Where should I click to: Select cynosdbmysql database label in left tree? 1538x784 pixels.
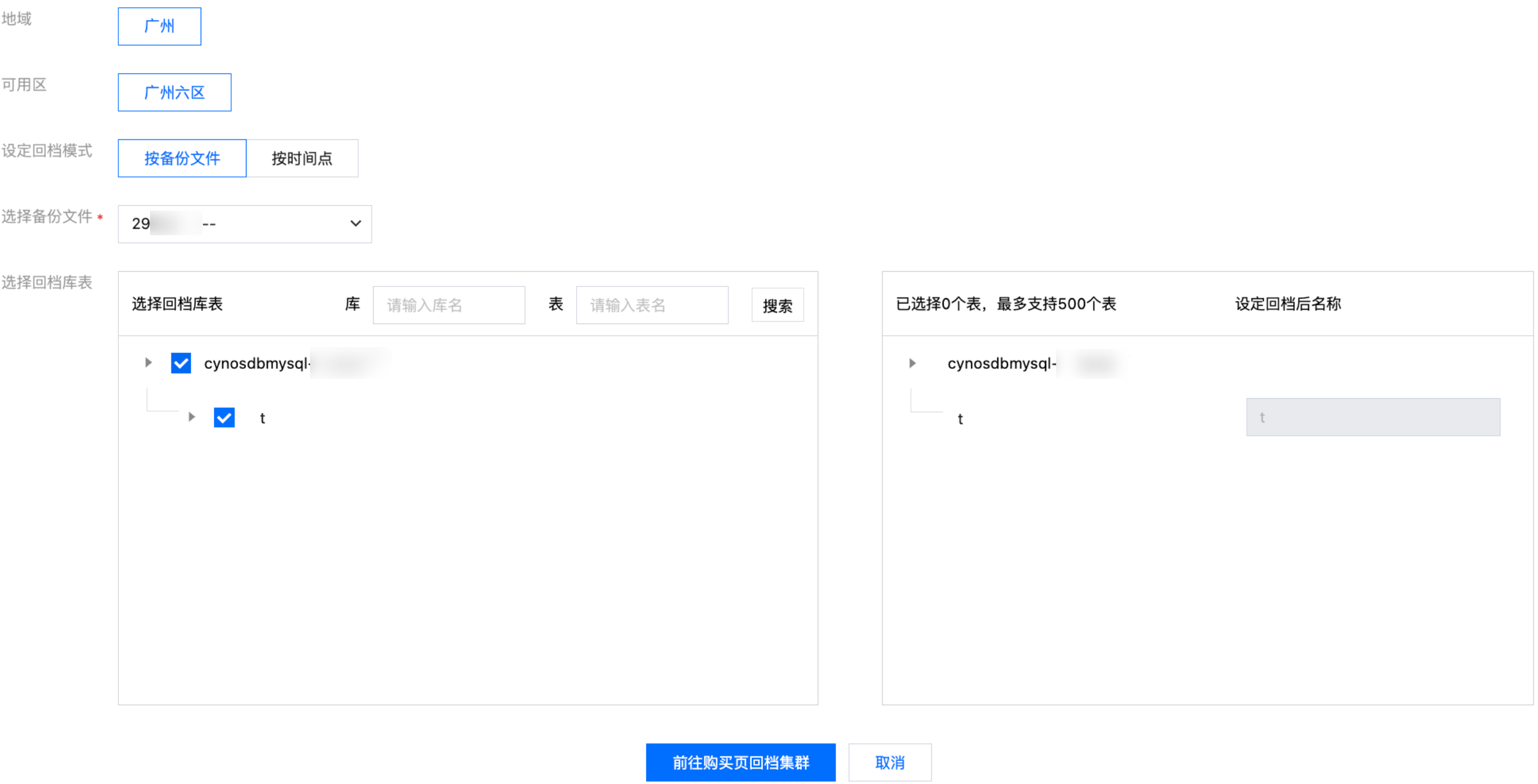(x=257, y=363)
